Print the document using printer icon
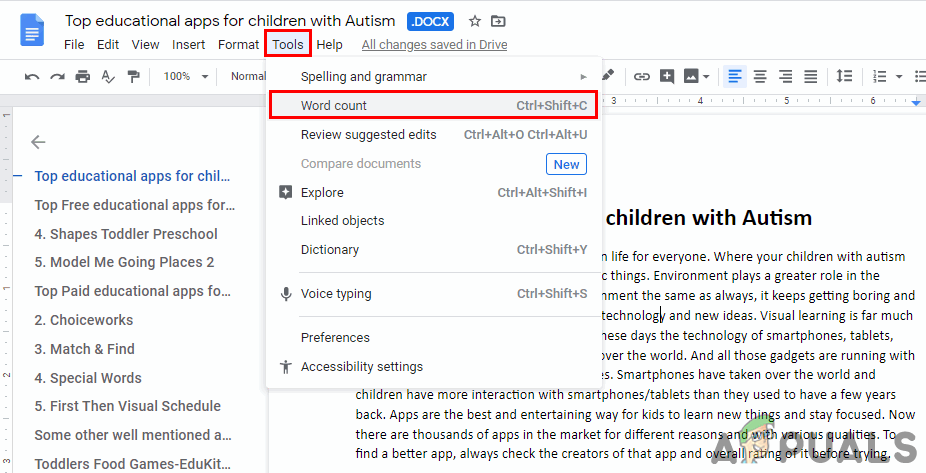This screenshot has width=926, height=473. tap(82, 76)
